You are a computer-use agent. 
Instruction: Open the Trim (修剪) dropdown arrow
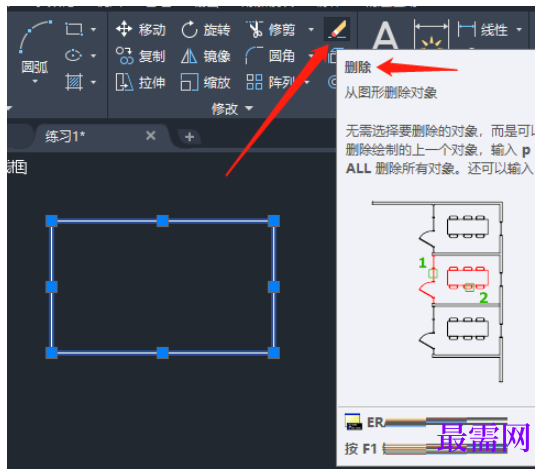point(311,29)
